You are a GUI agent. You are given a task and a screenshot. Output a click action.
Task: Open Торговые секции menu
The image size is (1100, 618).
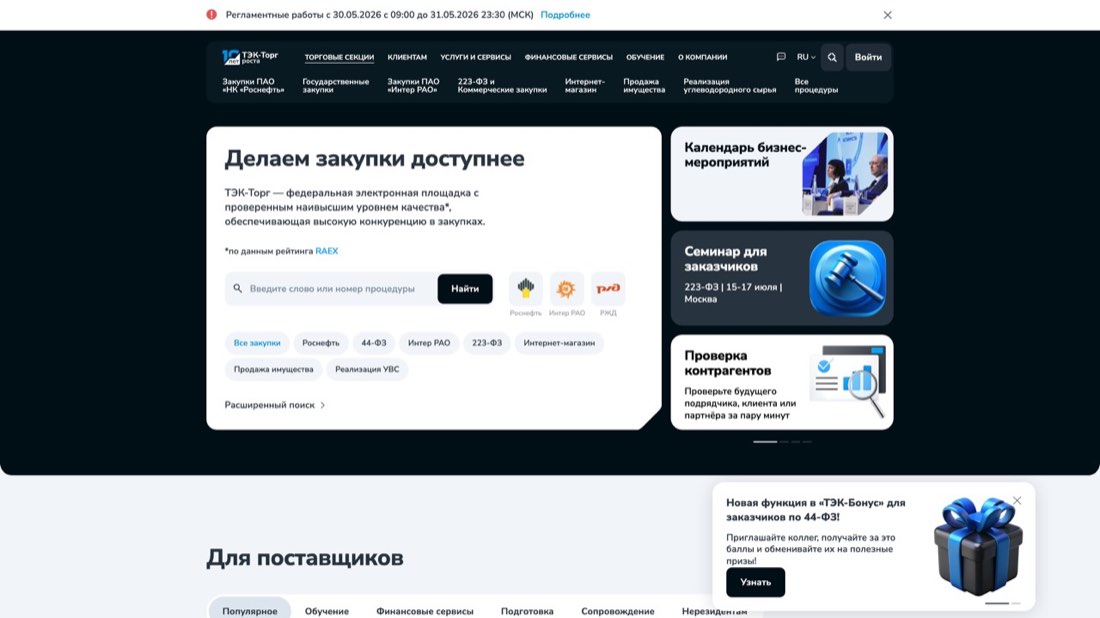[339, 57]
